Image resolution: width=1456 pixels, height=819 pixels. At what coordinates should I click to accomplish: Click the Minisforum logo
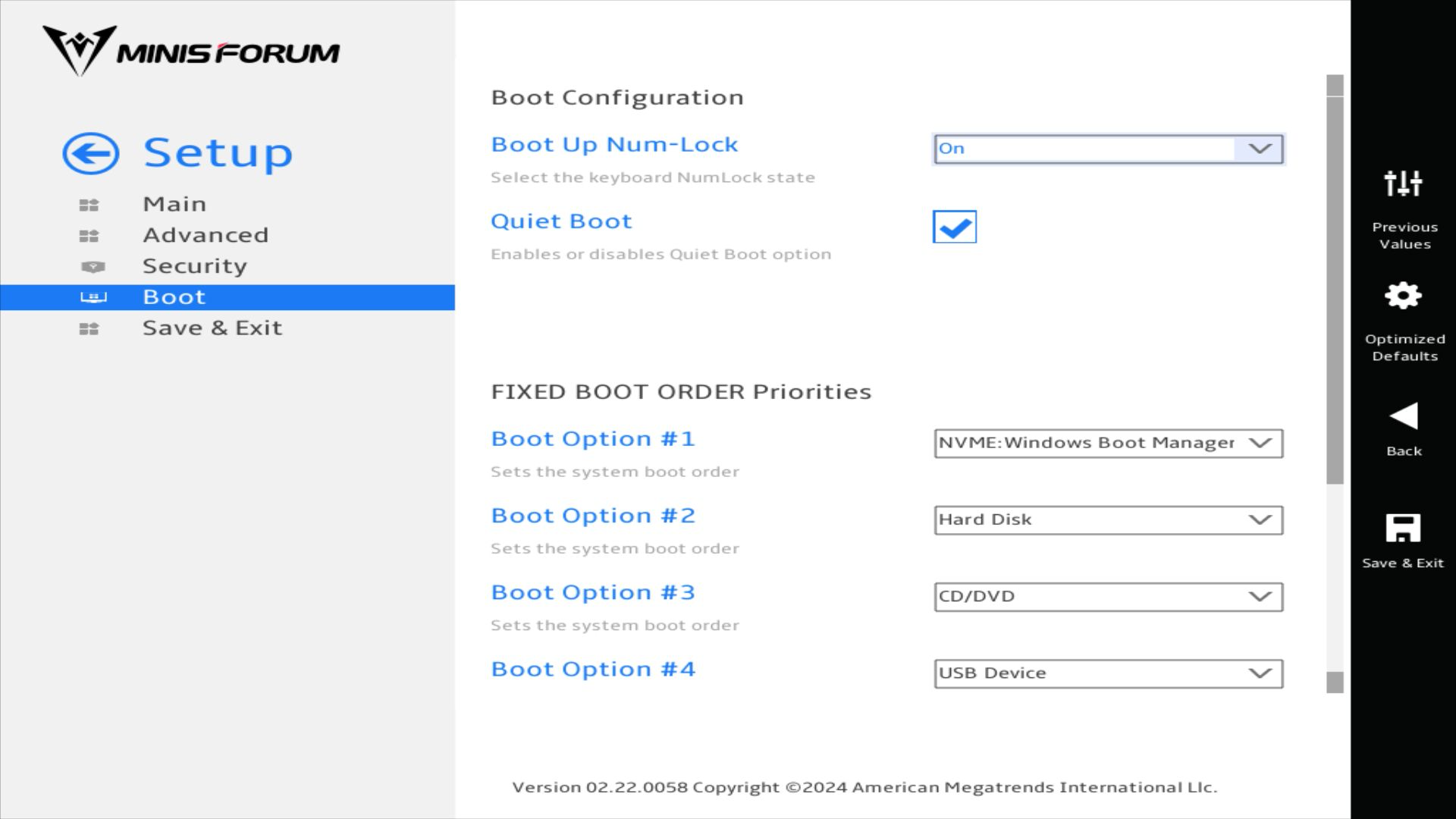(190, 51)
